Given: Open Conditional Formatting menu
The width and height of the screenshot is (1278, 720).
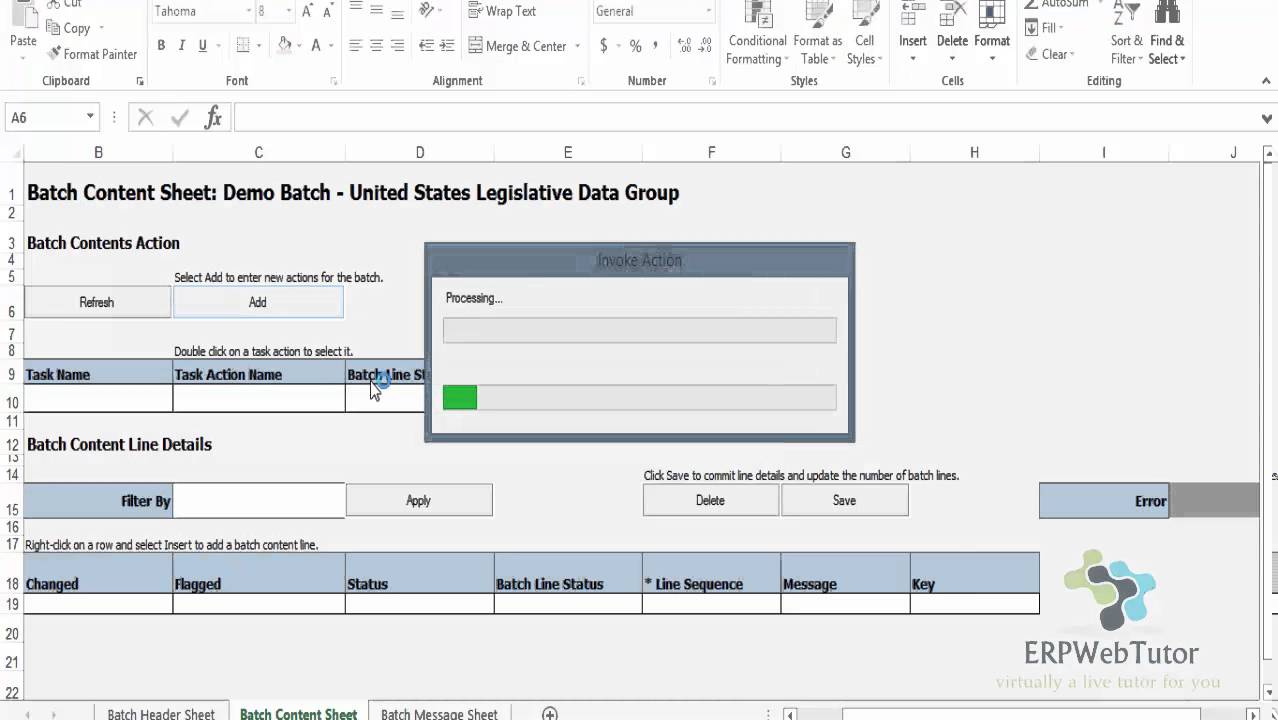Looking at the screenshot, I should click(757, 34).
